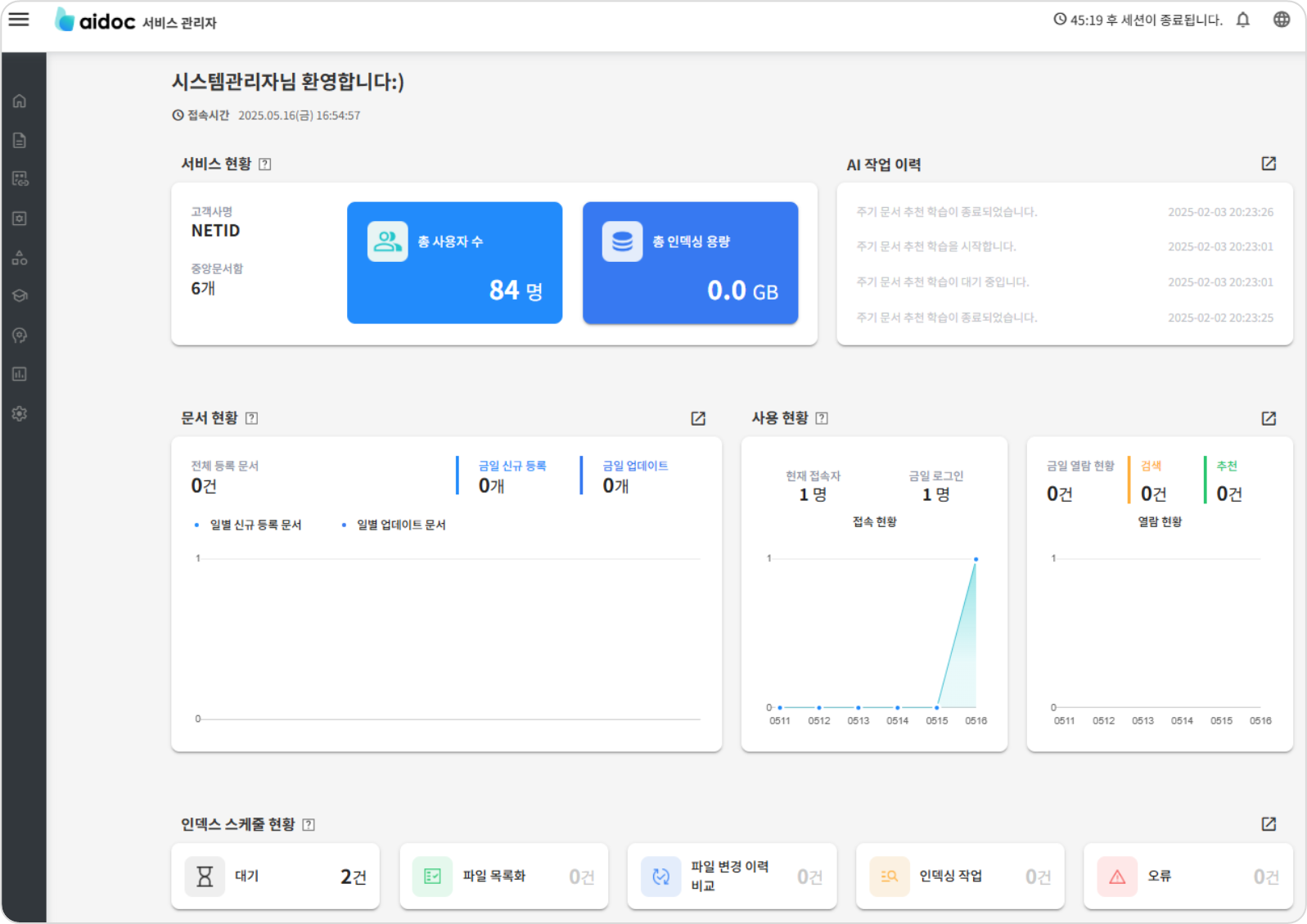
Task: Click help icon next to 서비스 현황
Action: pyautogui.click(x=264, y=165)
